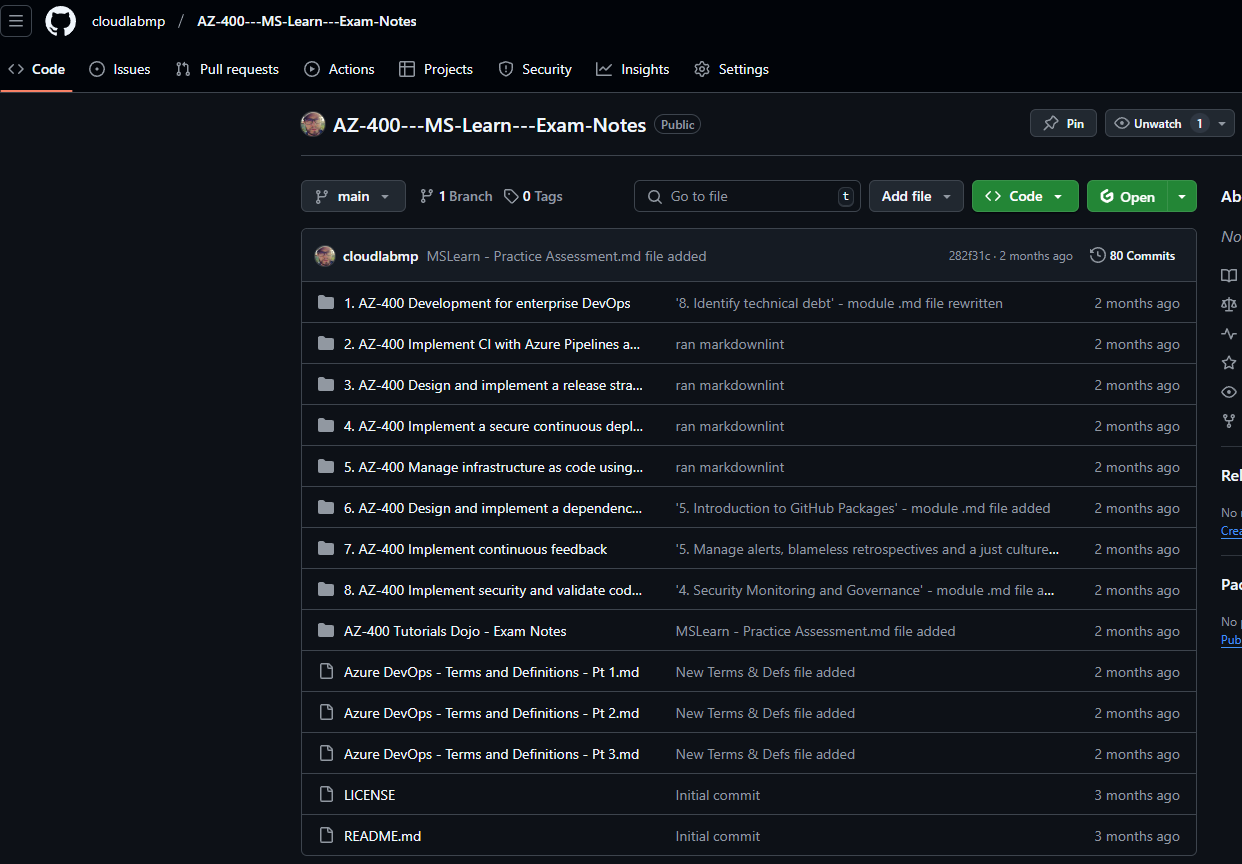This screenshot has width=1242, height=864.
Task: Open 'ran markdownlint' message on 2. AZ-400 row
Action: pos(730,344)
